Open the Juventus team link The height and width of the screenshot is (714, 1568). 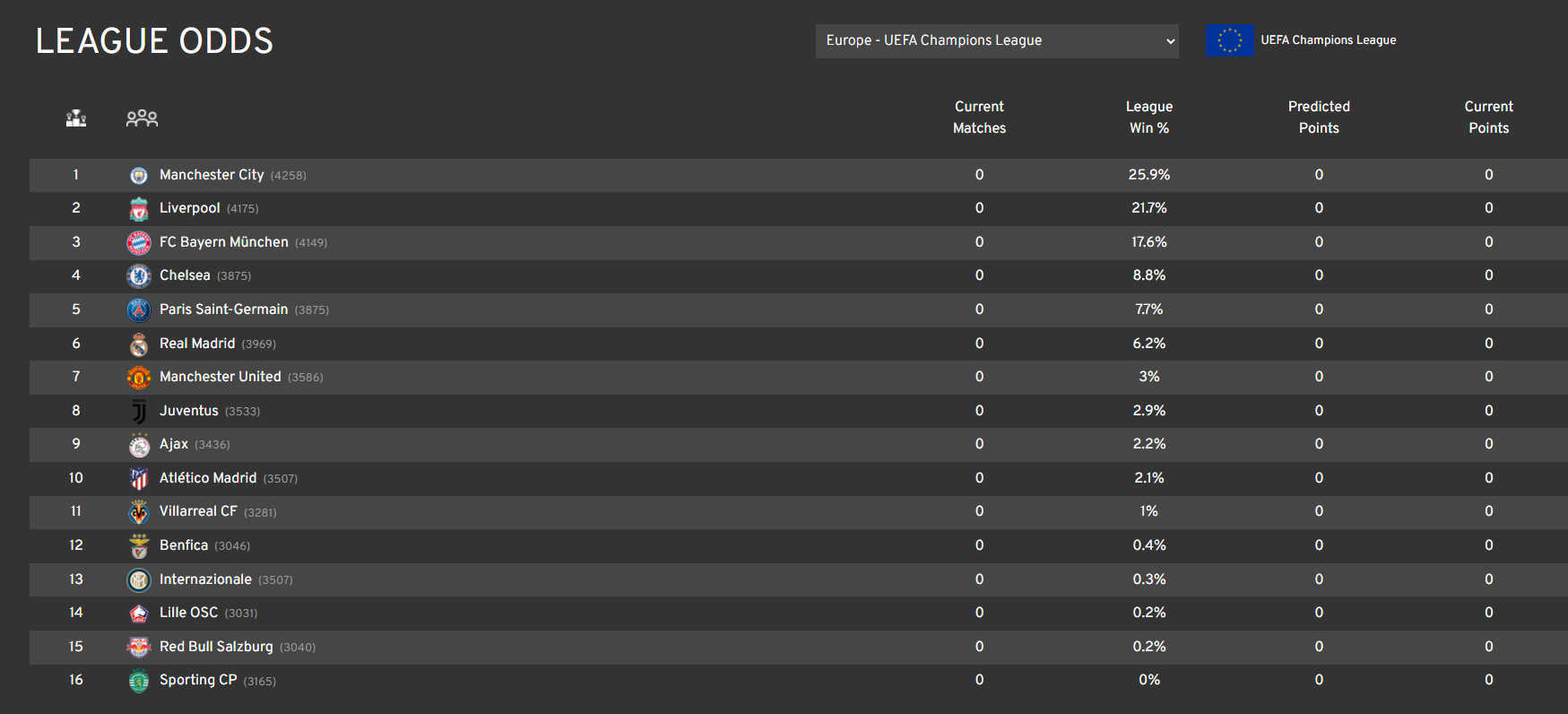click(x=189, y=411)
